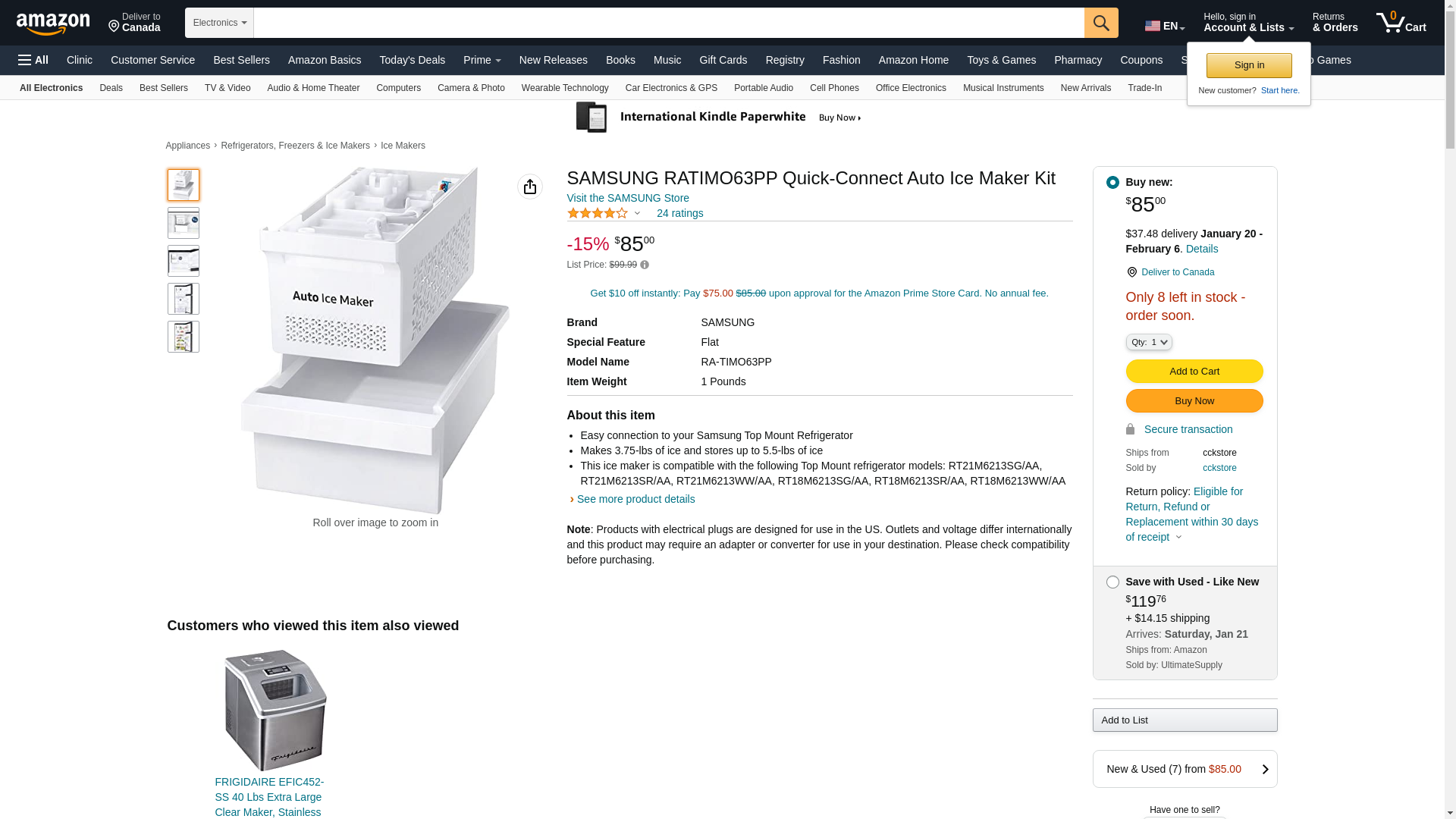Image resolution: width=1456 pixels, height=819 pixels.
Task: Open the Qty quantity dropdown
Action: [1149, 343]
